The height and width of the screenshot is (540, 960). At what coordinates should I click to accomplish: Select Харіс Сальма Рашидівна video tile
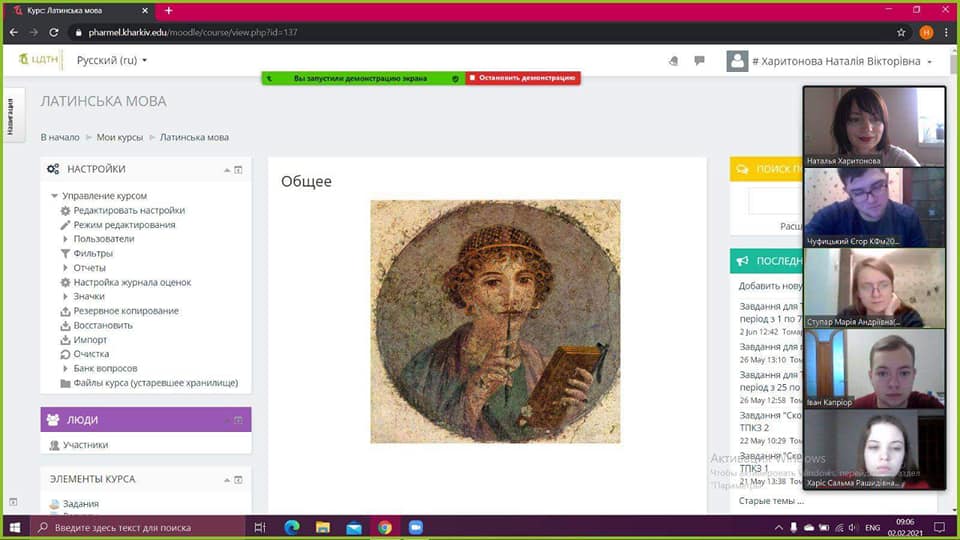click(874, 449)
